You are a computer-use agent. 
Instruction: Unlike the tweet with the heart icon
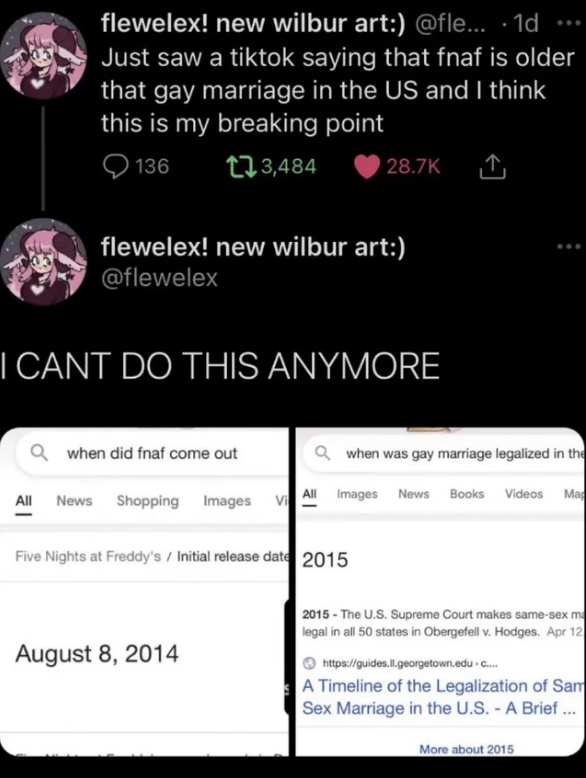(367, 167)
